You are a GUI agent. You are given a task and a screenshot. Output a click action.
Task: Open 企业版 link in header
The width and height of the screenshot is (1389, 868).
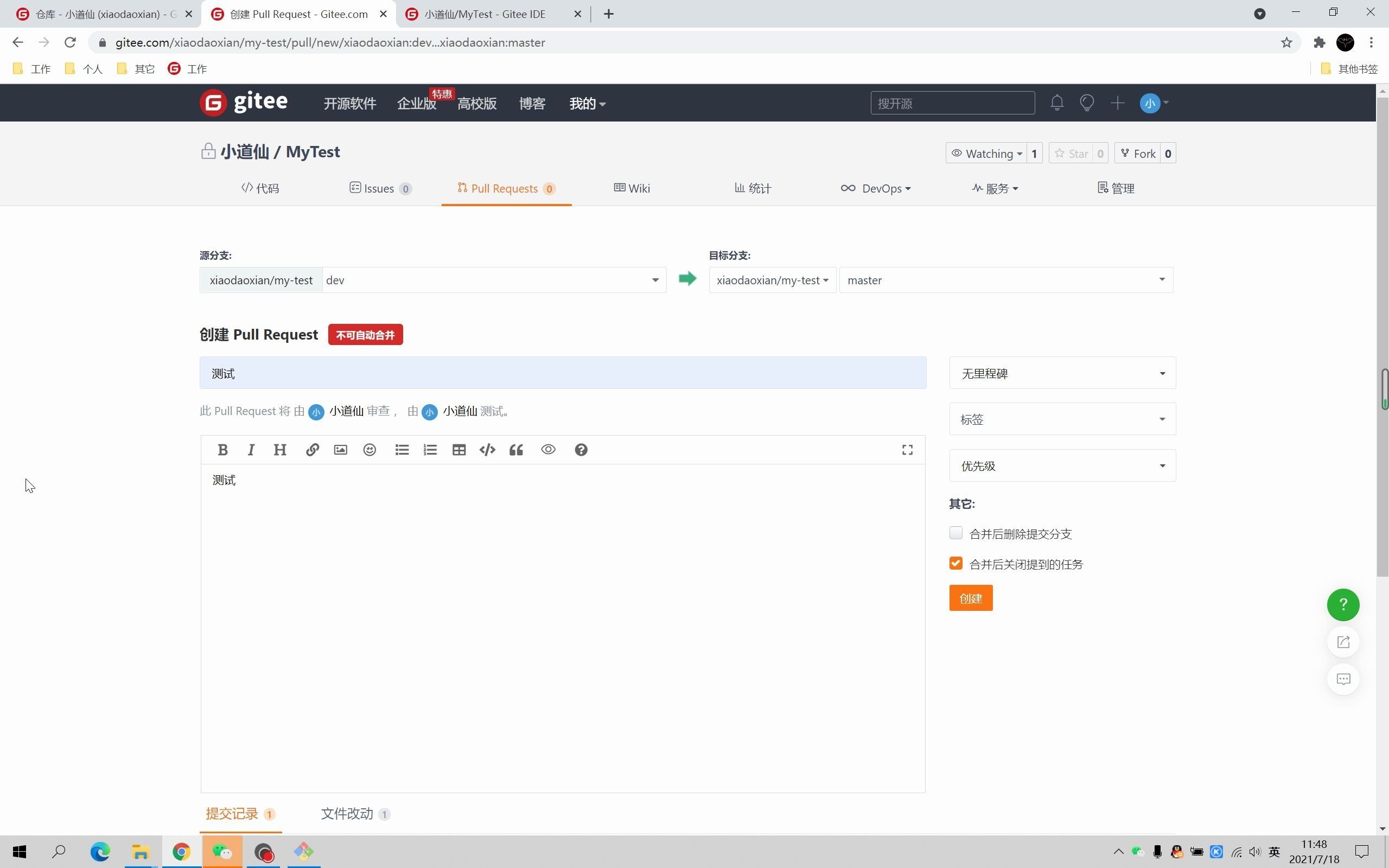pyautogui.click(x=417, y=103)
